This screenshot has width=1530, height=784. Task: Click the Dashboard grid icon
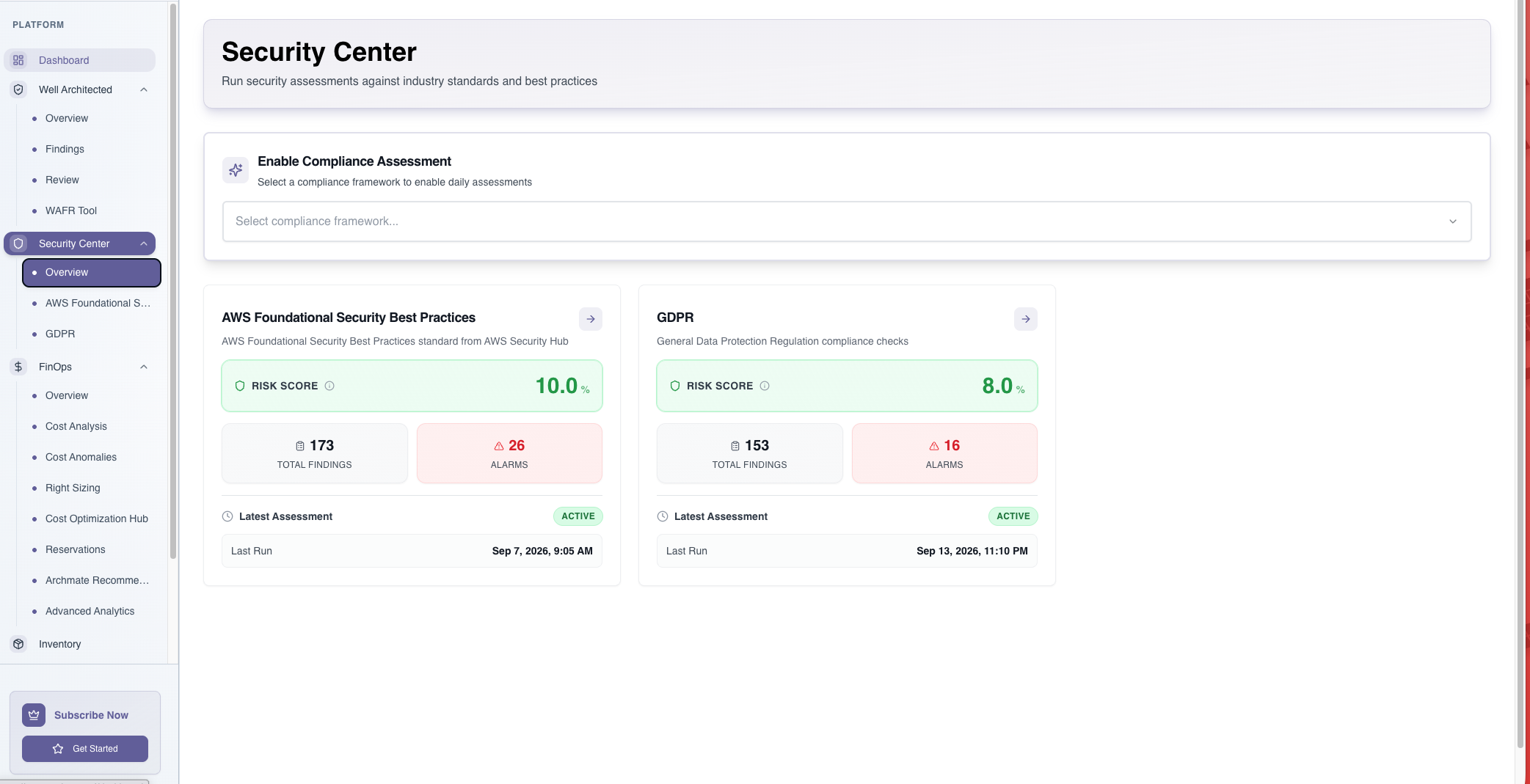tap(18, 60)
